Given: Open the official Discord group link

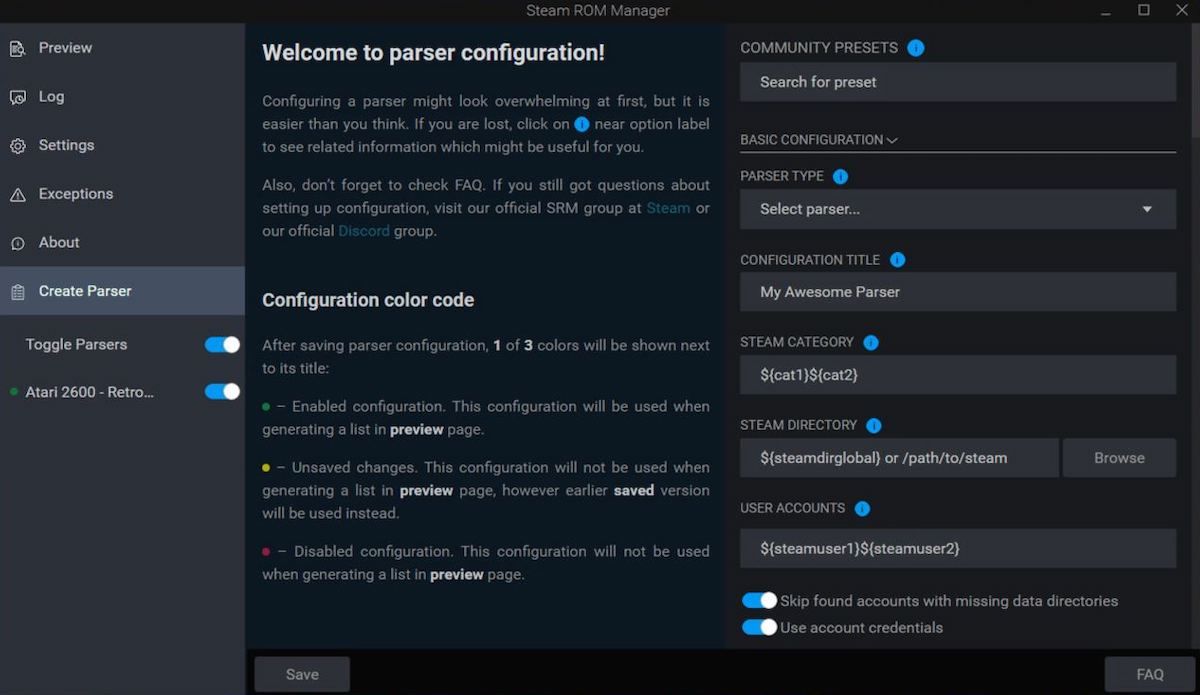Looking at the screenshot, I should point(363,230).
